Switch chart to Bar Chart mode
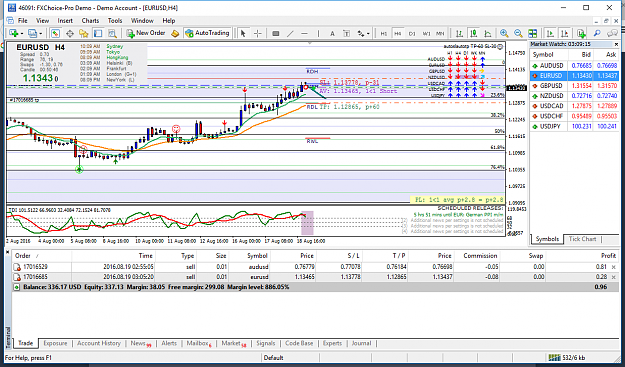The image size is (625, 367). (x=459, y=33)
